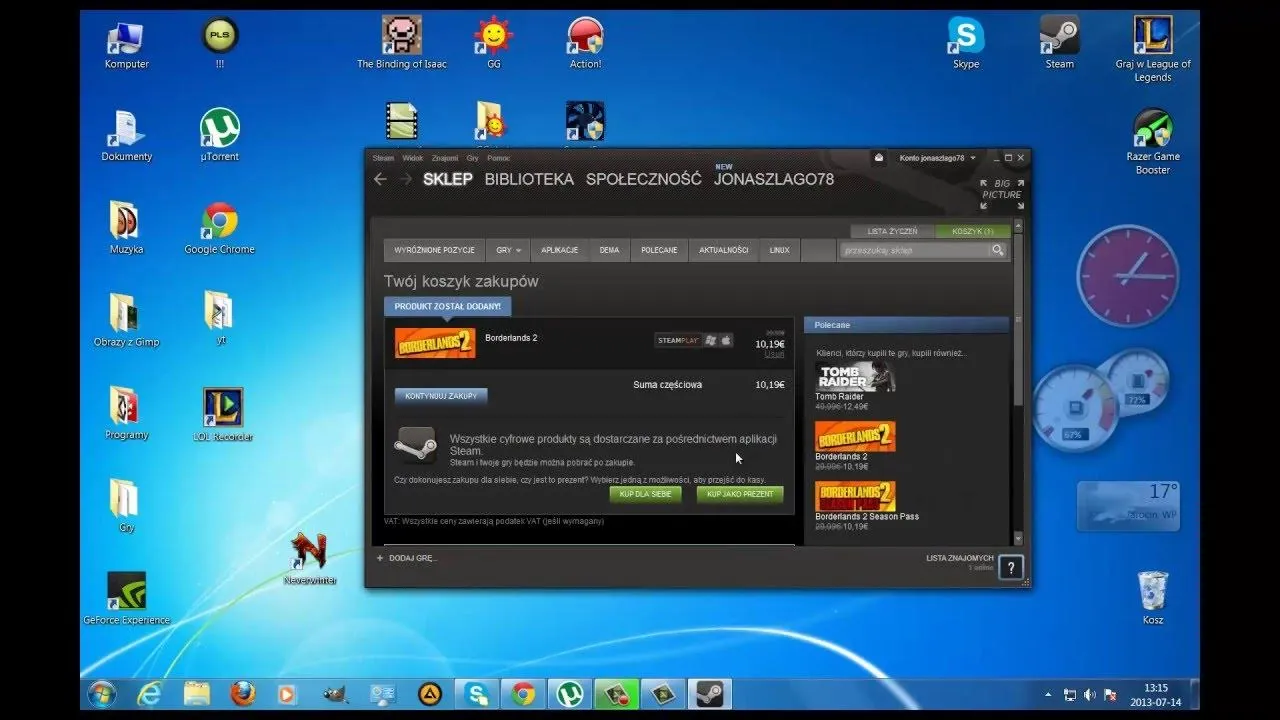Click the Windows Start button
This screenshot has width=1280, height=720.
pos(101,694)
